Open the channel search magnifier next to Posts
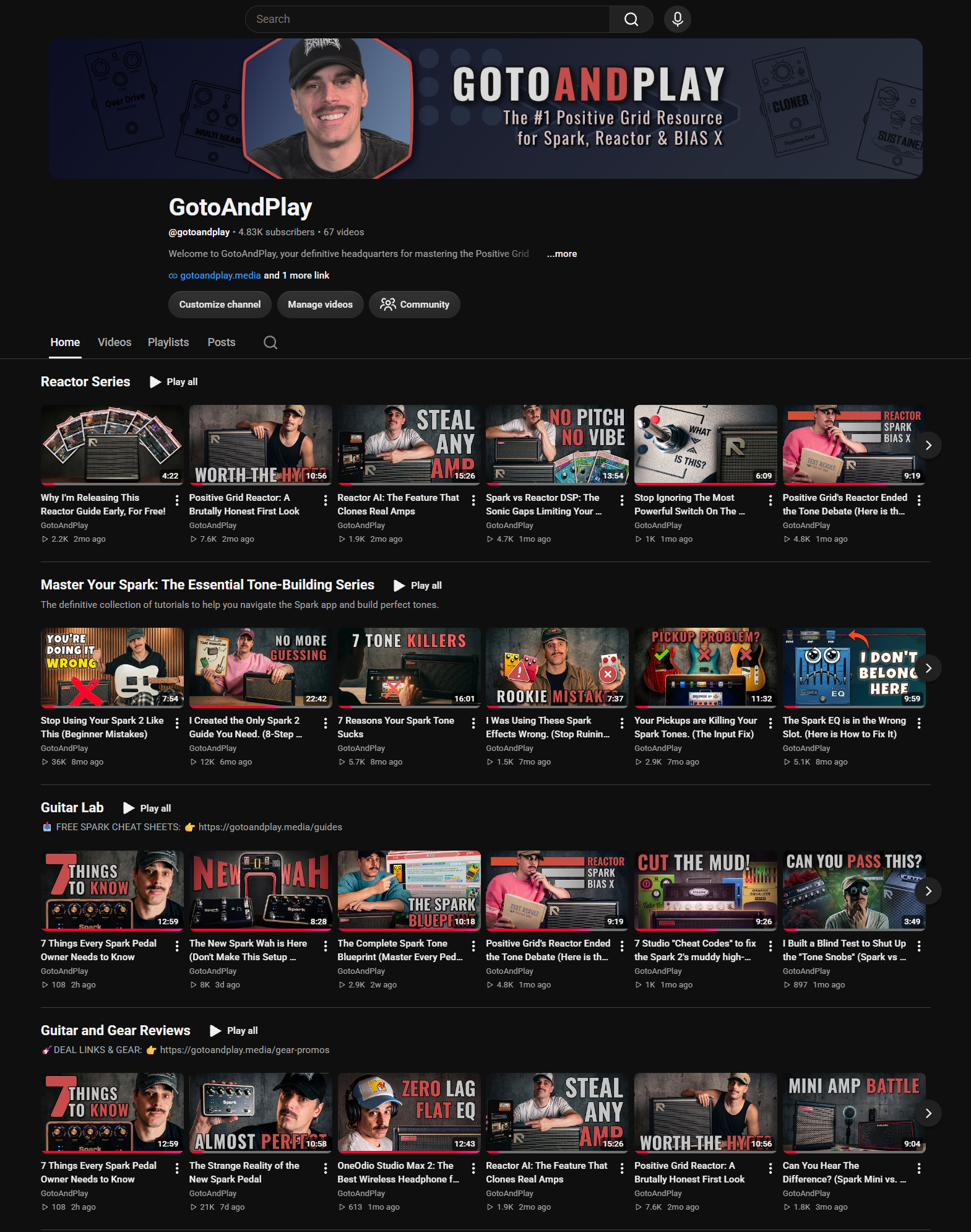971x1232 pixels. point(270,342)
